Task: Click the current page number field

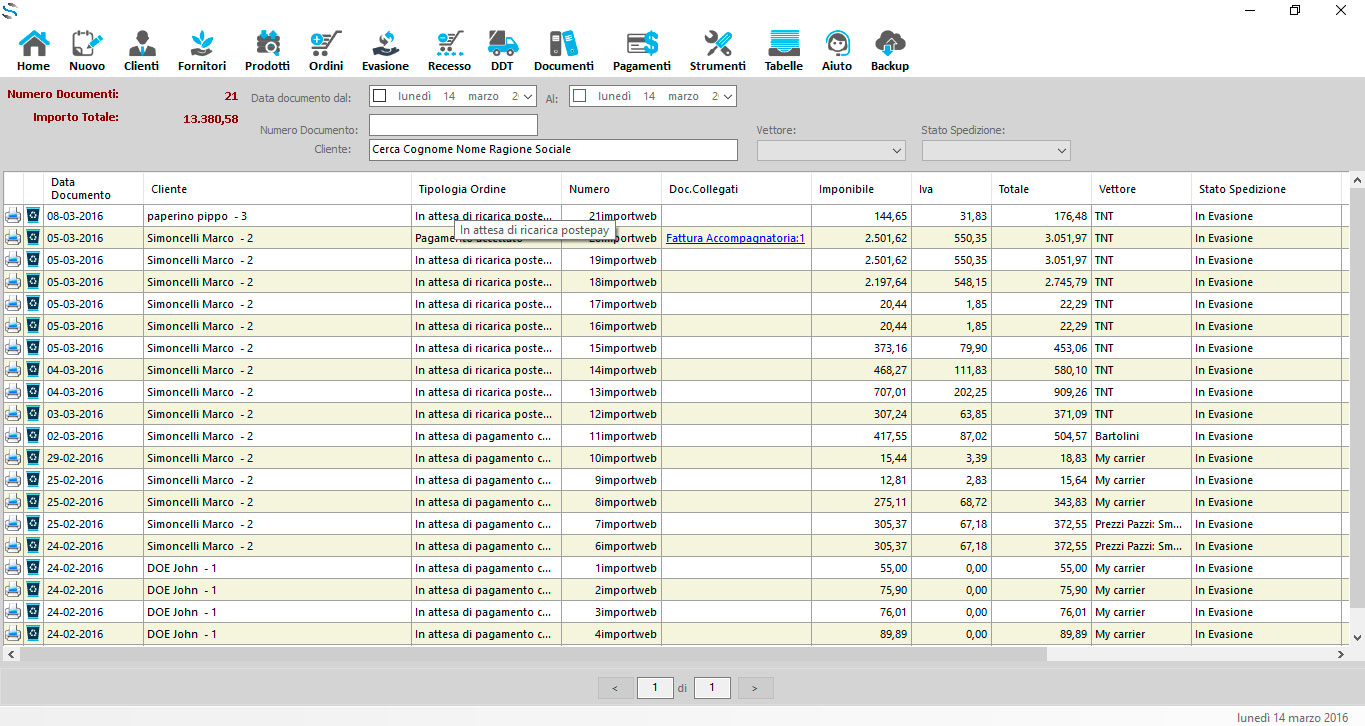Action: tap(655, 688)
